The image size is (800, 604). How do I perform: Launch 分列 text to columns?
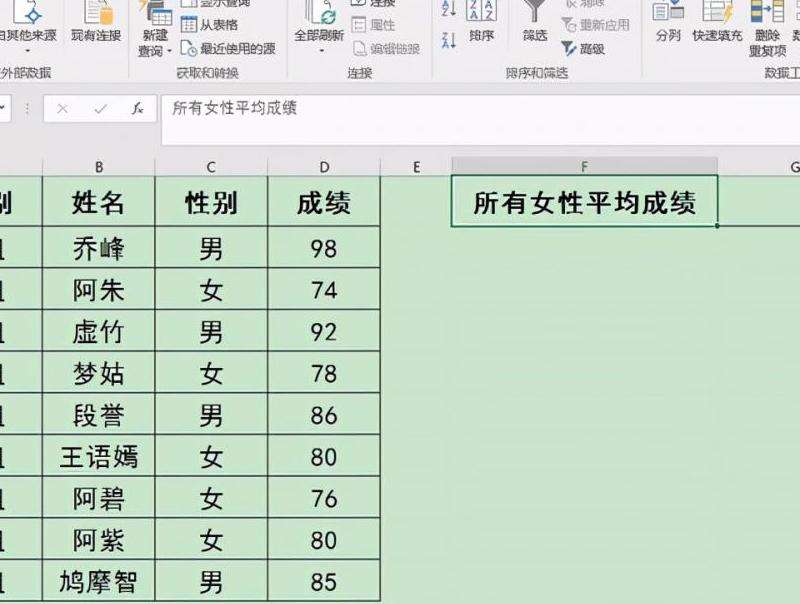(x=668, y=20)
